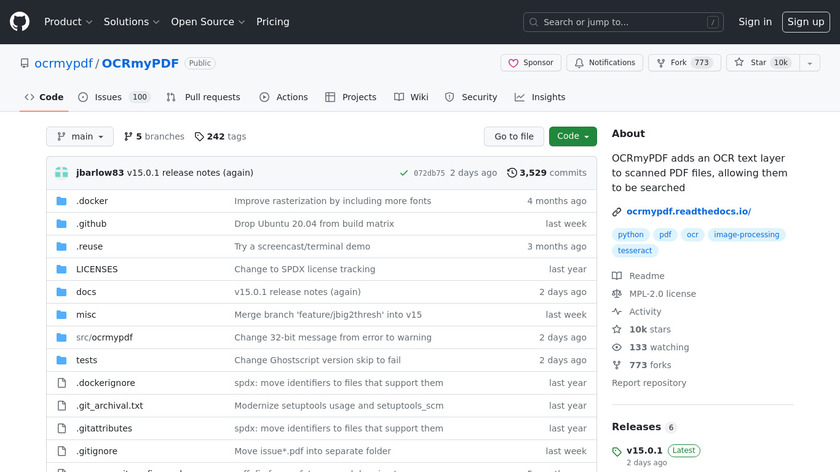The height and width of the screenshot is (472, 840).
Task: Toggle Notifications for this repository
Action: tap(604, 63)
